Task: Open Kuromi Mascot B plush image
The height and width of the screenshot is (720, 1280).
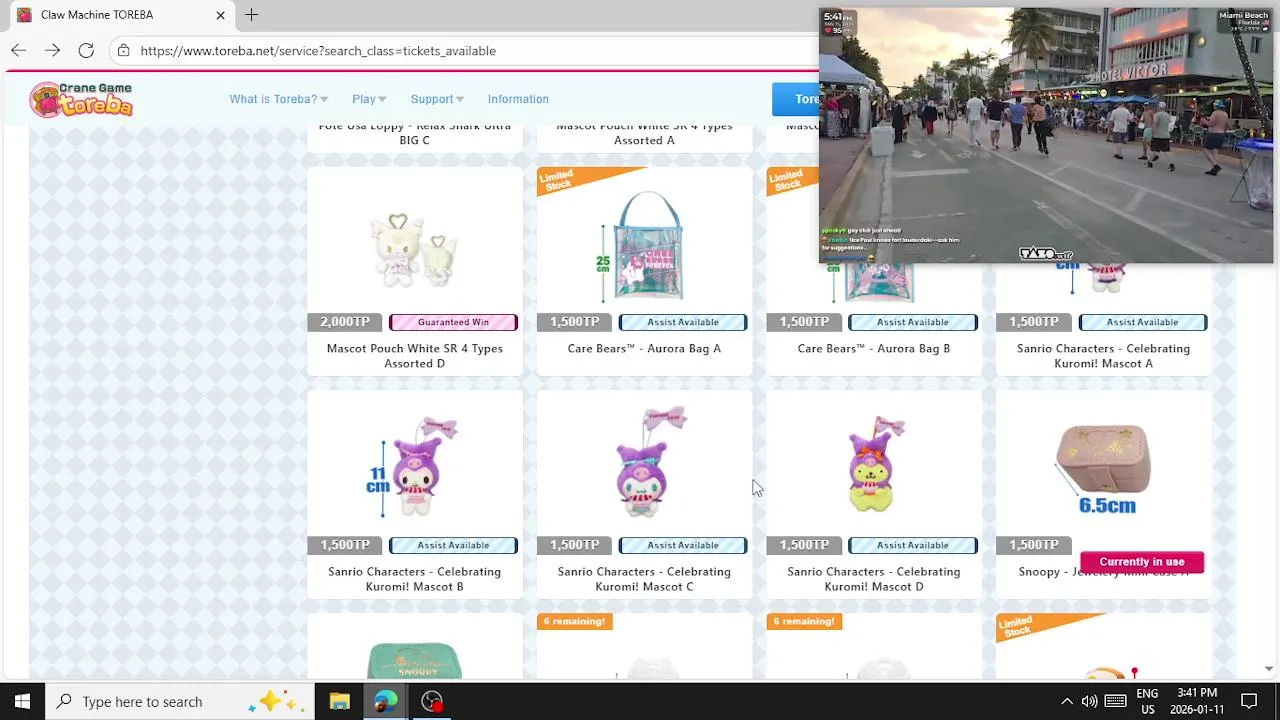Action: 415,468
